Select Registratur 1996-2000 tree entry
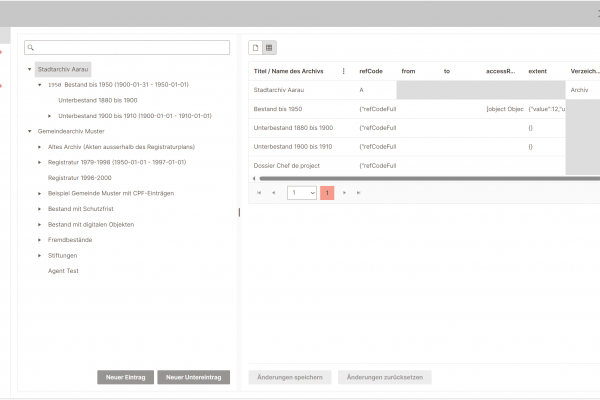Screen dimensions: 600x400 point(81,177)
